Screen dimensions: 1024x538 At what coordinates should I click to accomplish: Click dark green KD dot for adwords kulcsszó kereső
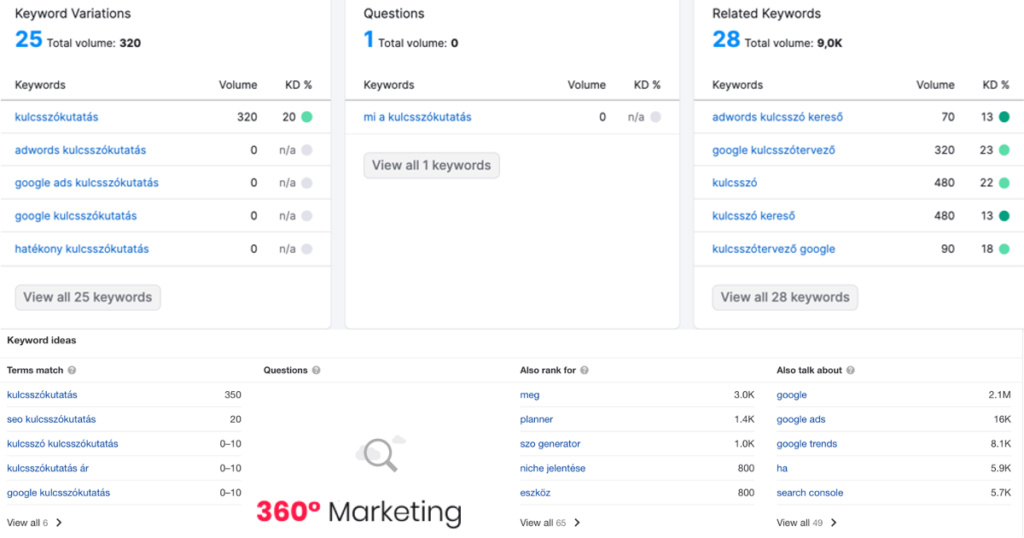point(1004,117)
